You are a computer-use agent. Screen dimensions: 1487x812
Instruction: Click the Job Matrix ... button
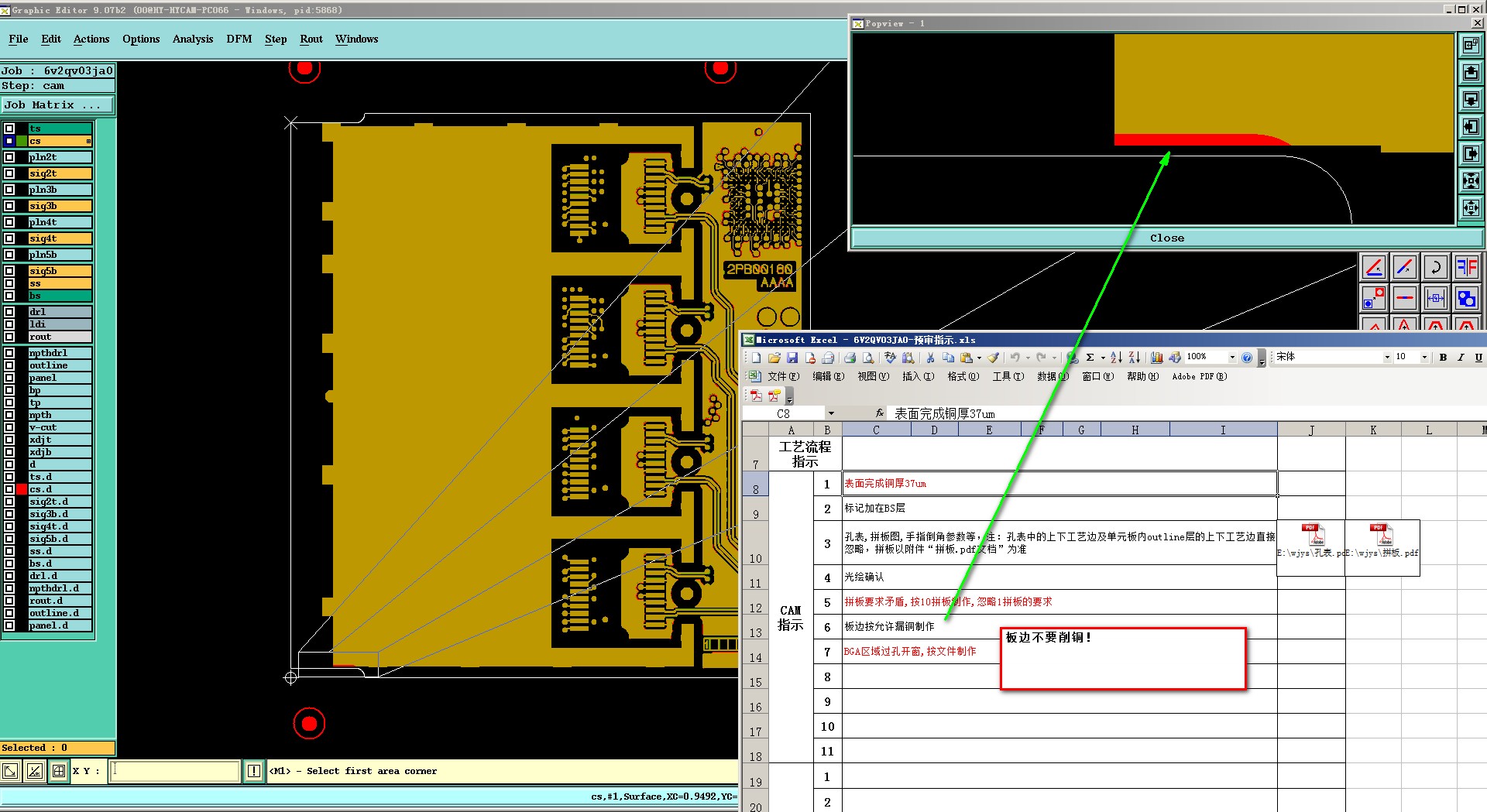pos(57,105)
